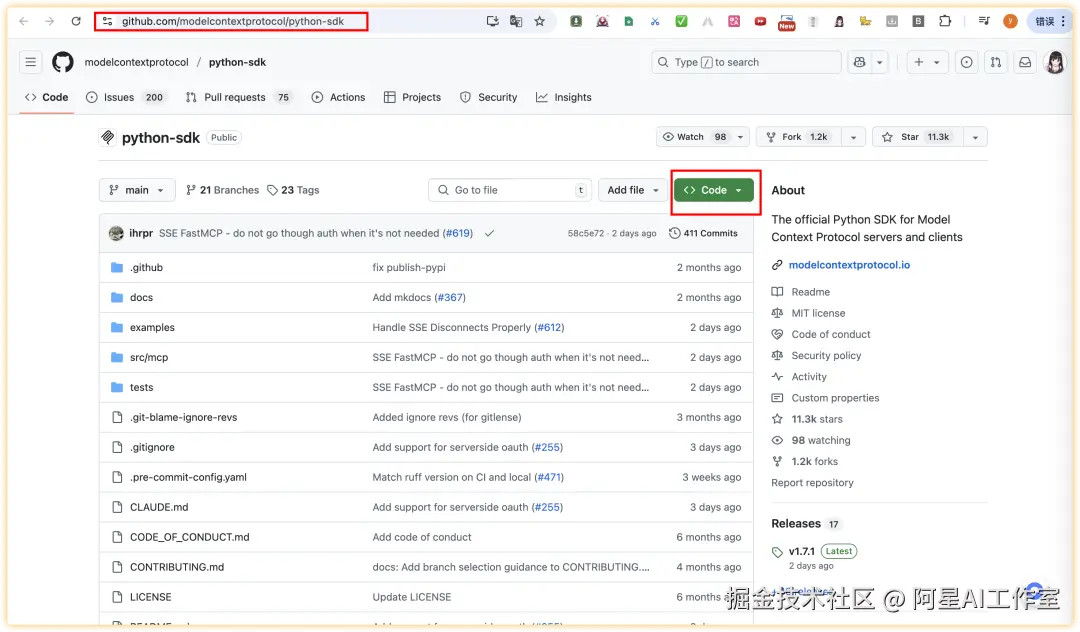Click Report repository link
This screenshot has height=632, width=1080.
pyautogui.click(x=812, y=483)
